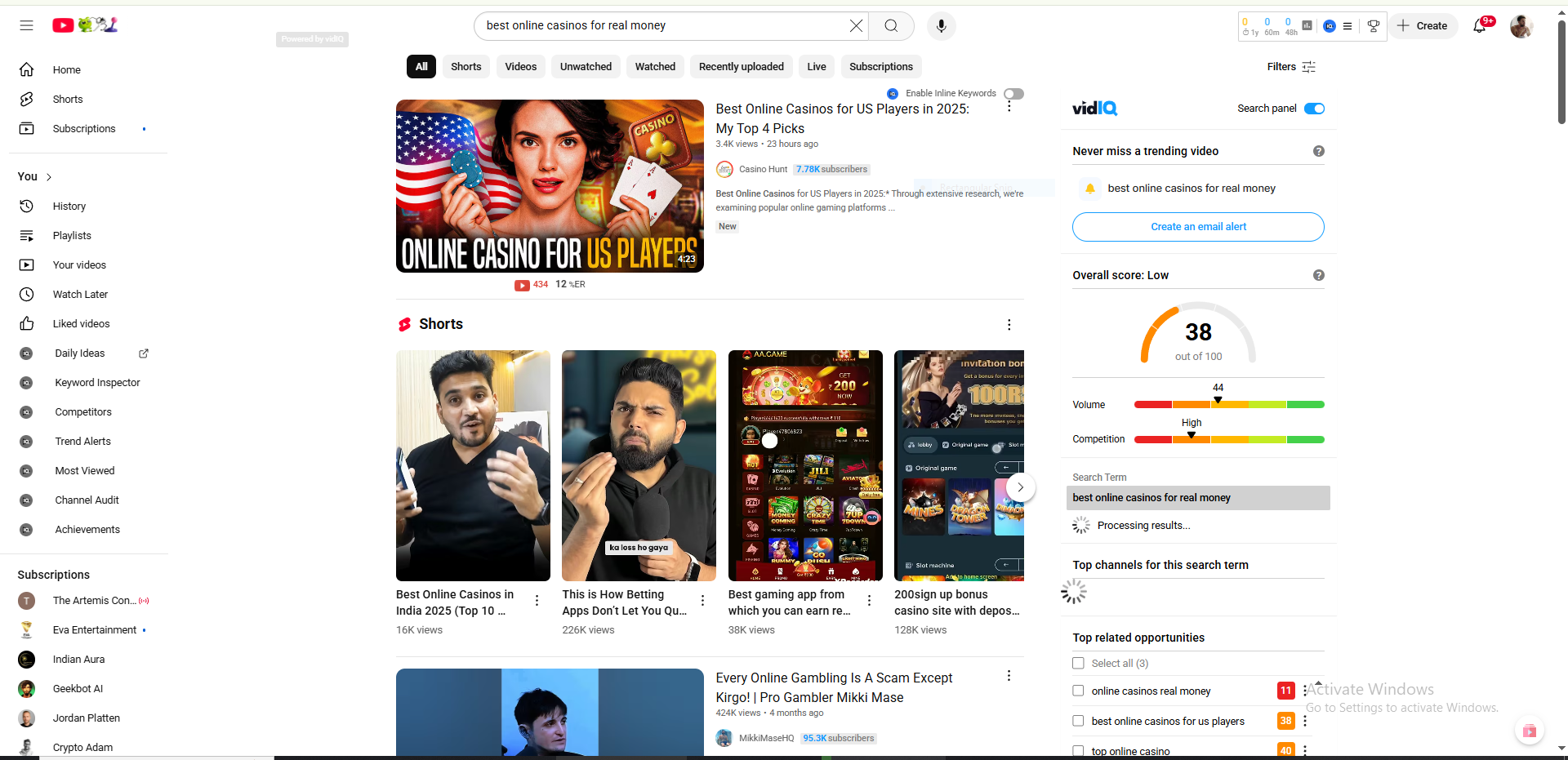Check 'top online casino' opportunity

click(1078, 751)
